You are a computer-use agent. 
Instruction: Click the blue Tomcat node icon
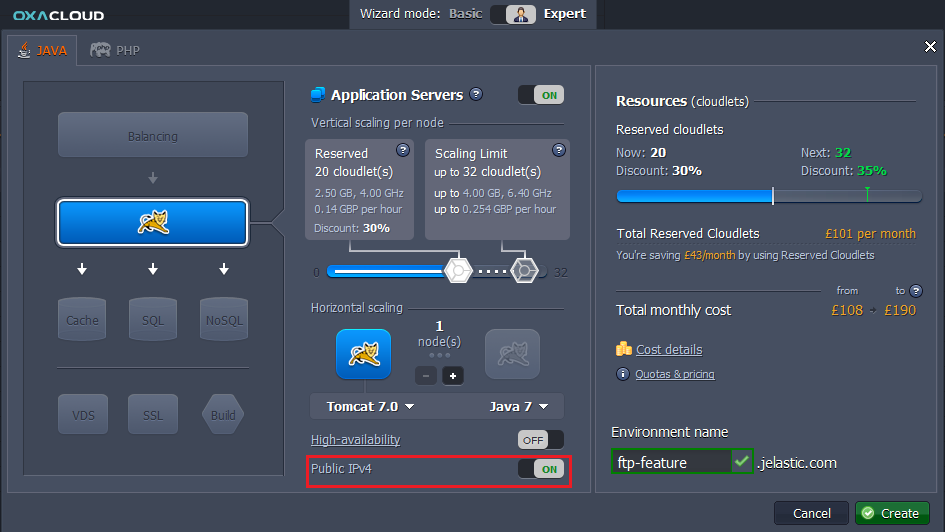pyautogui.click(x=363, y=354)
